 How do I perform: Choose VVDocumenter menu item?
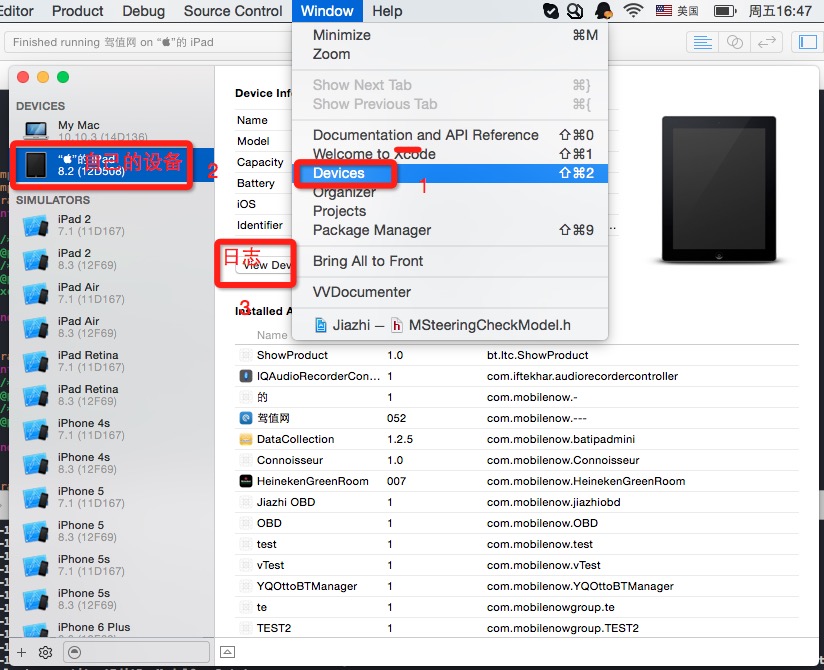point(450,292)
